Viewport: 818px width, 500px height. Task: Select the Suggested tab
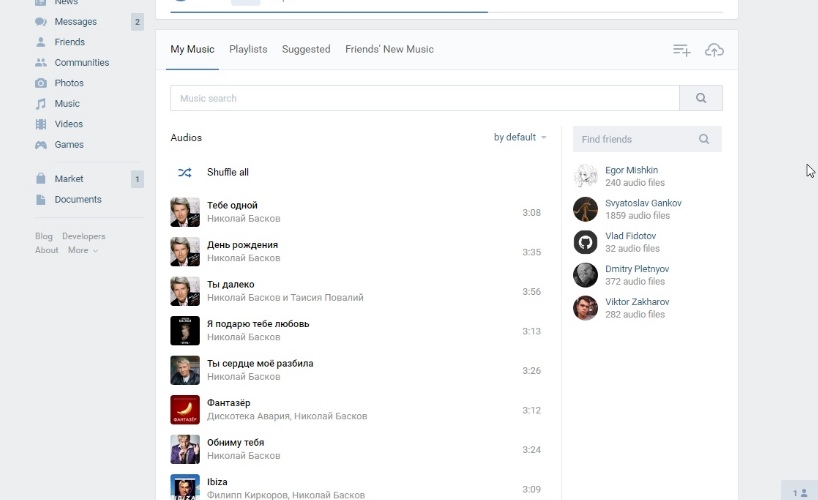click(x=306, y=49)
